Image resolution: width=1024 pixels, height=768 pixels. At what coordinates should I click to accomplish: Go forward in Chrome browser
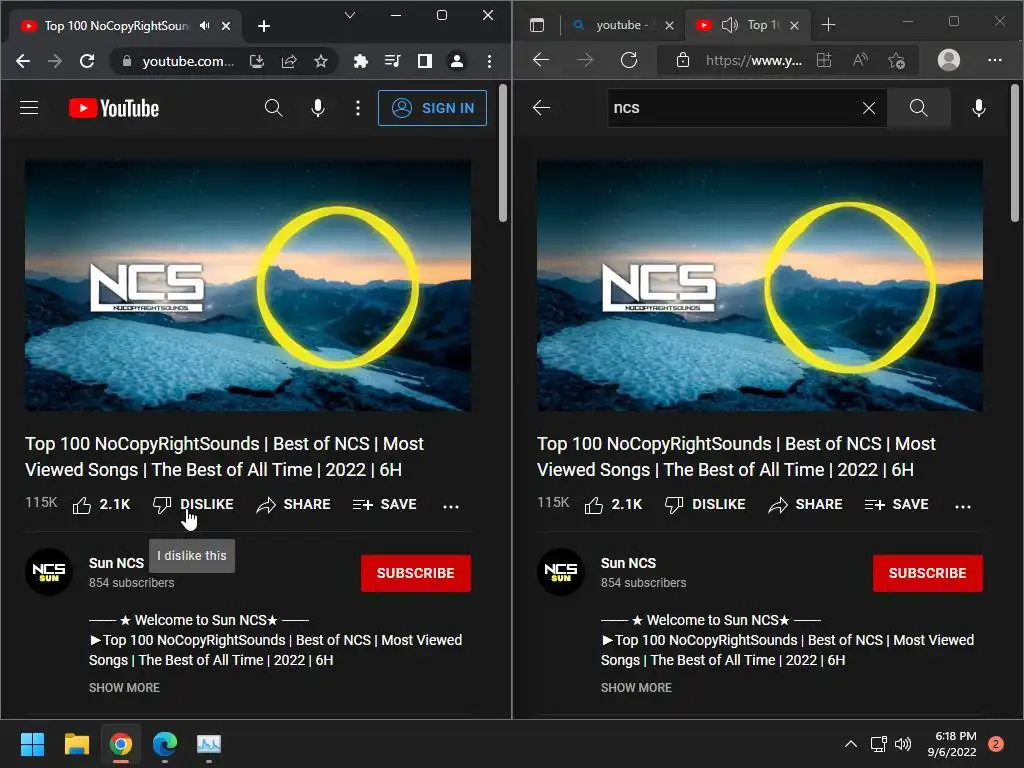[x=55, y=61]
